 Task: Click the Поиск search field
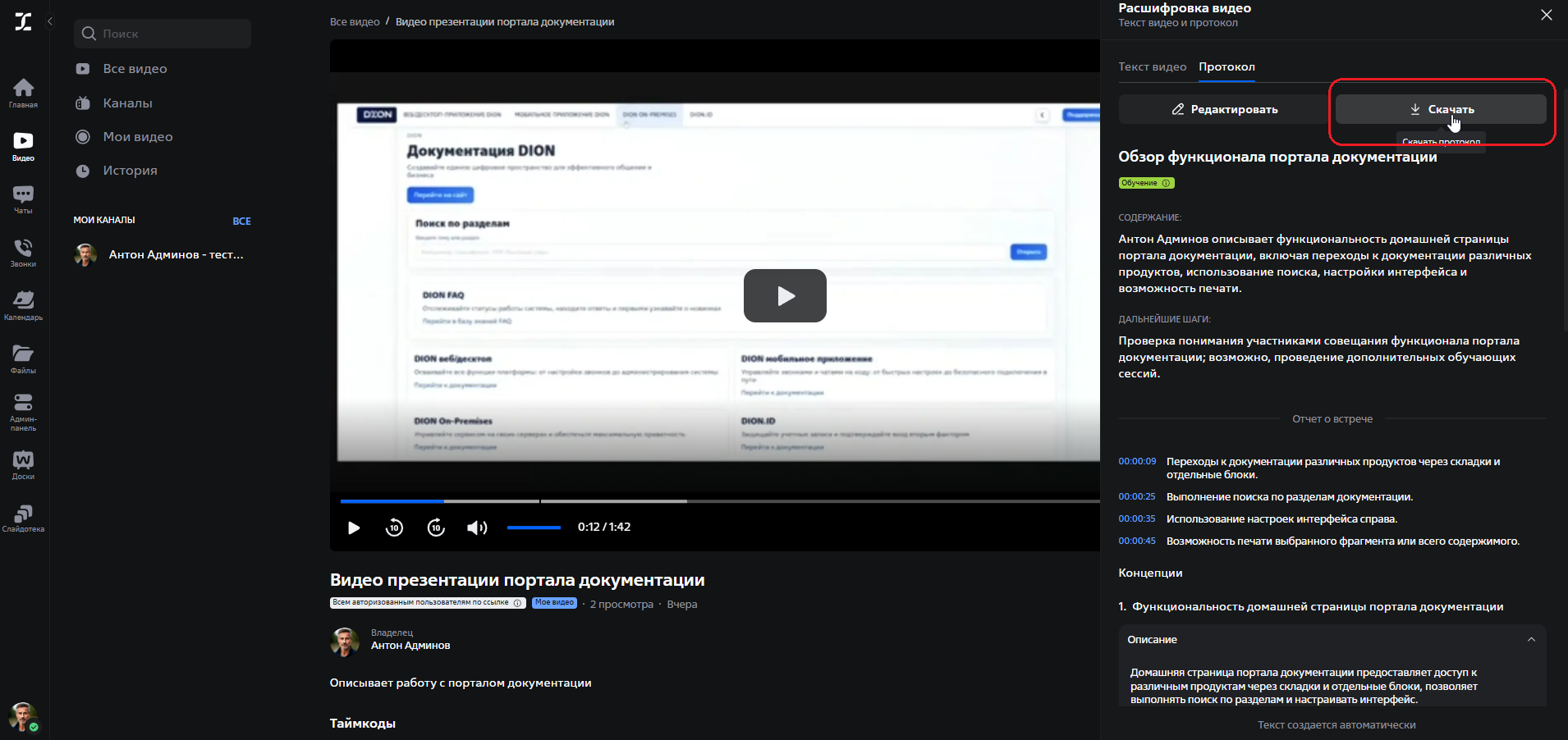click(x=162, y=33)
